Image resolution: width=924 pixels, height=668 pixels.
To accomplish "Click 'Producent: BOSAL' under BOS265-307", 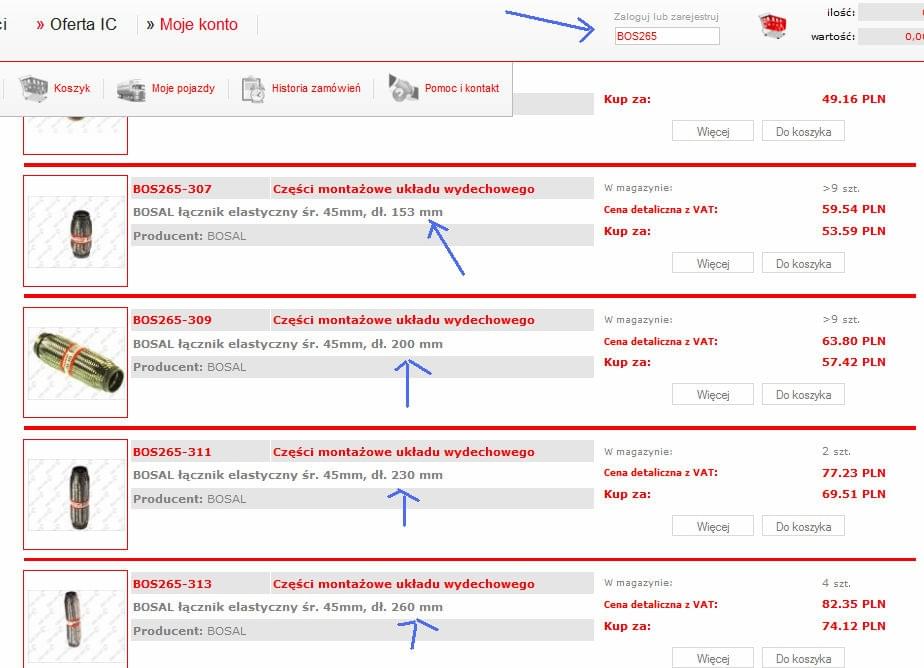I will coord(190,236).
